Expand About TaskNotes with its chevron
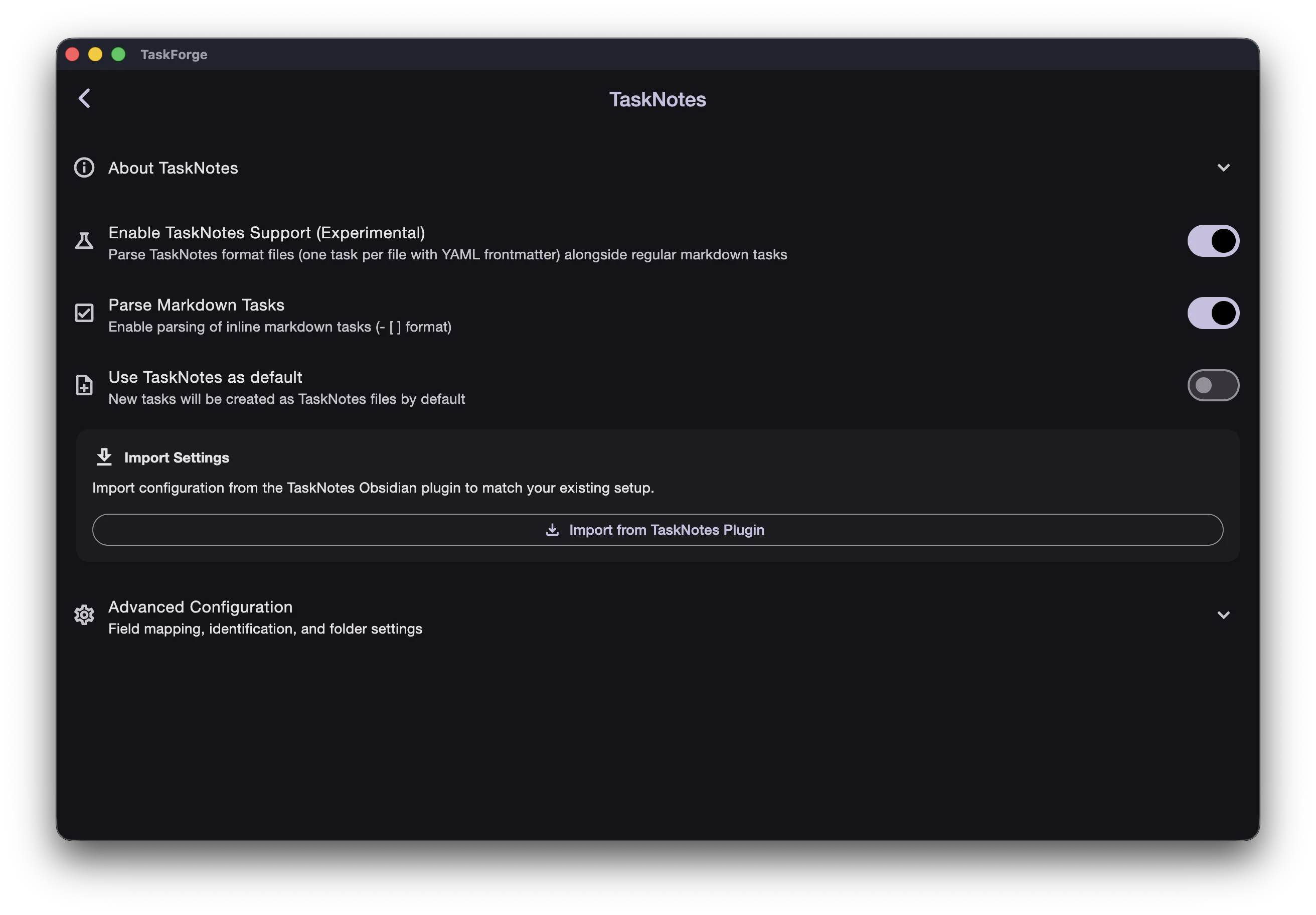This screenshot has height=915, width=1316. (x=1223, y=168)
